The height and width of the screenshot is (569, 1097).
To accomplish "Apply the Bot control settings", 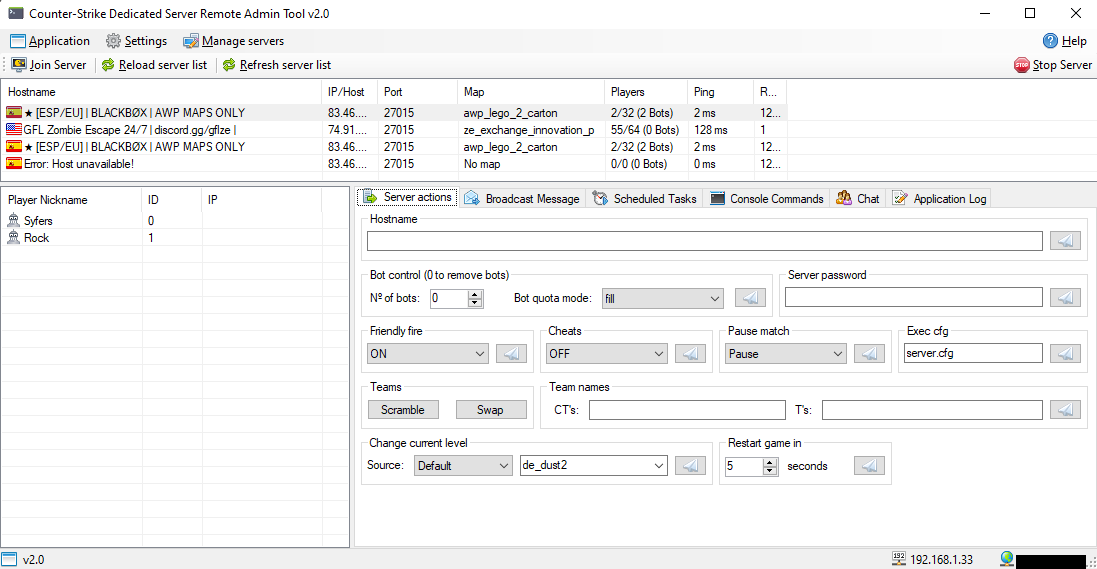I will pos(750,298).
